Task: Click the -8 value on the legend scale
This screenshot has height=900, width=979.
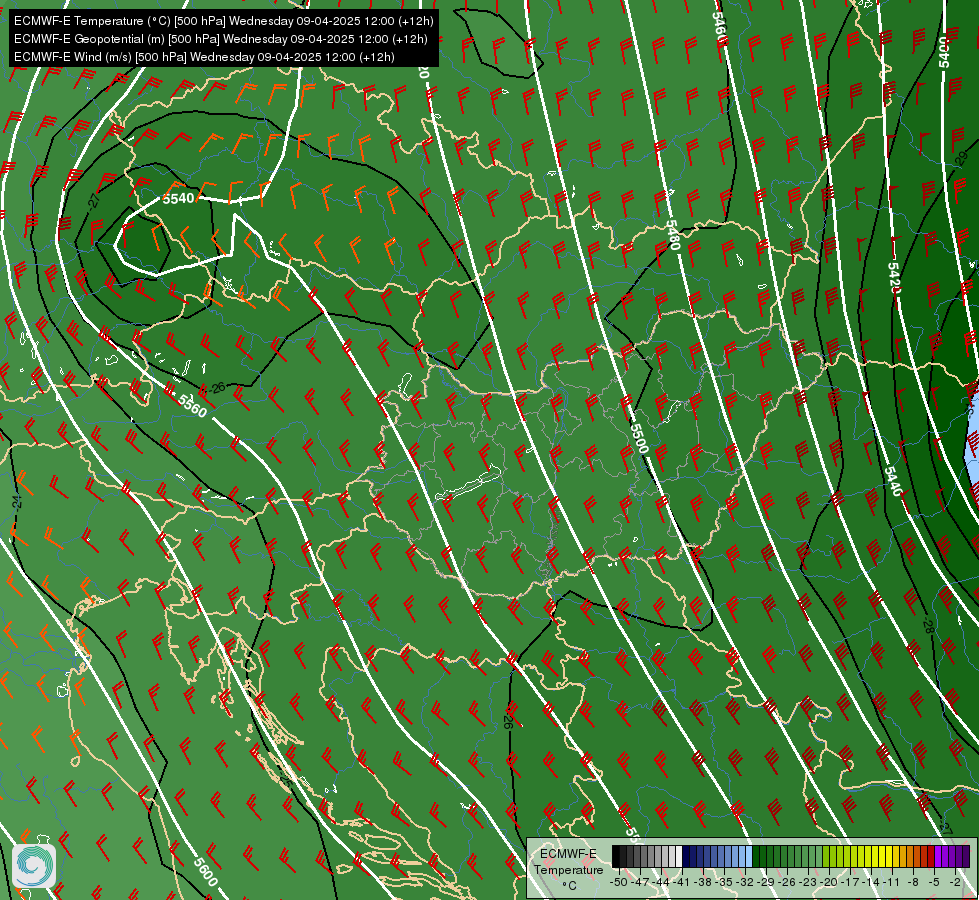Action: [913, 882]
